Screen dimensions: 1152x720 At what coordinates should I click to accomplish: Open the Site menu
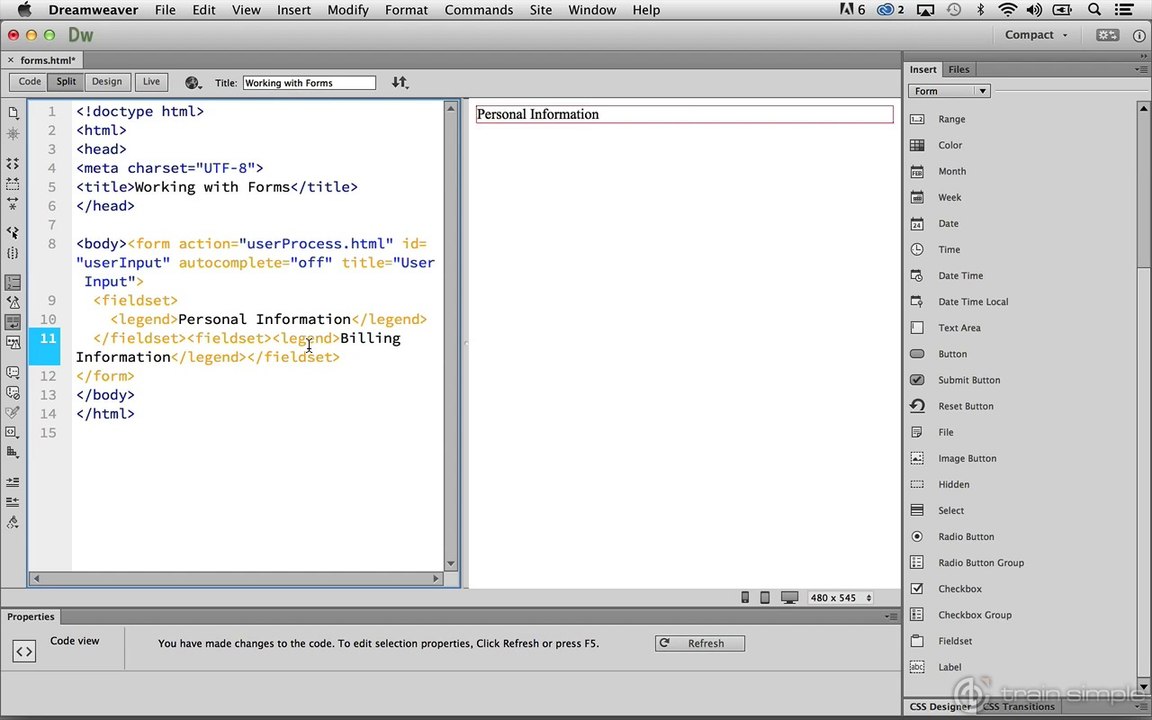[x=541, y=10]
